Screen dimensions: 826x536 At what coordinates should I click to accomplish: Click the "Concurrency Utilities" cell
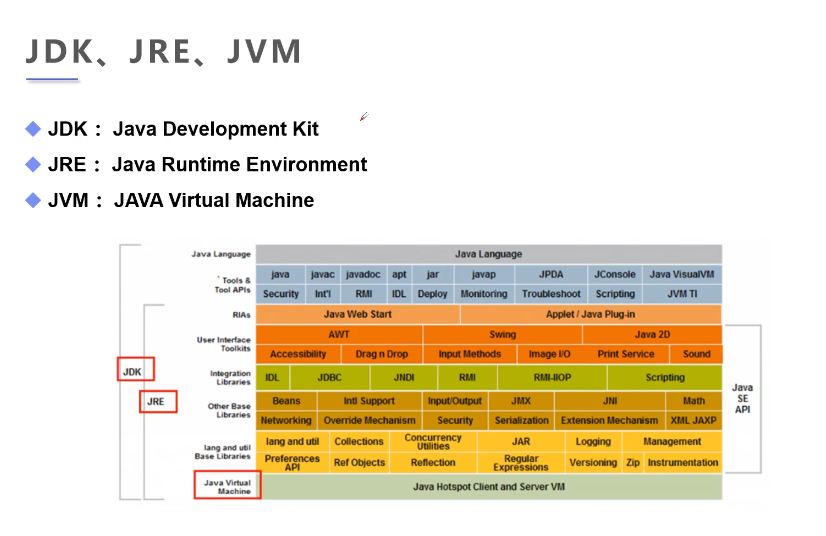433,442
